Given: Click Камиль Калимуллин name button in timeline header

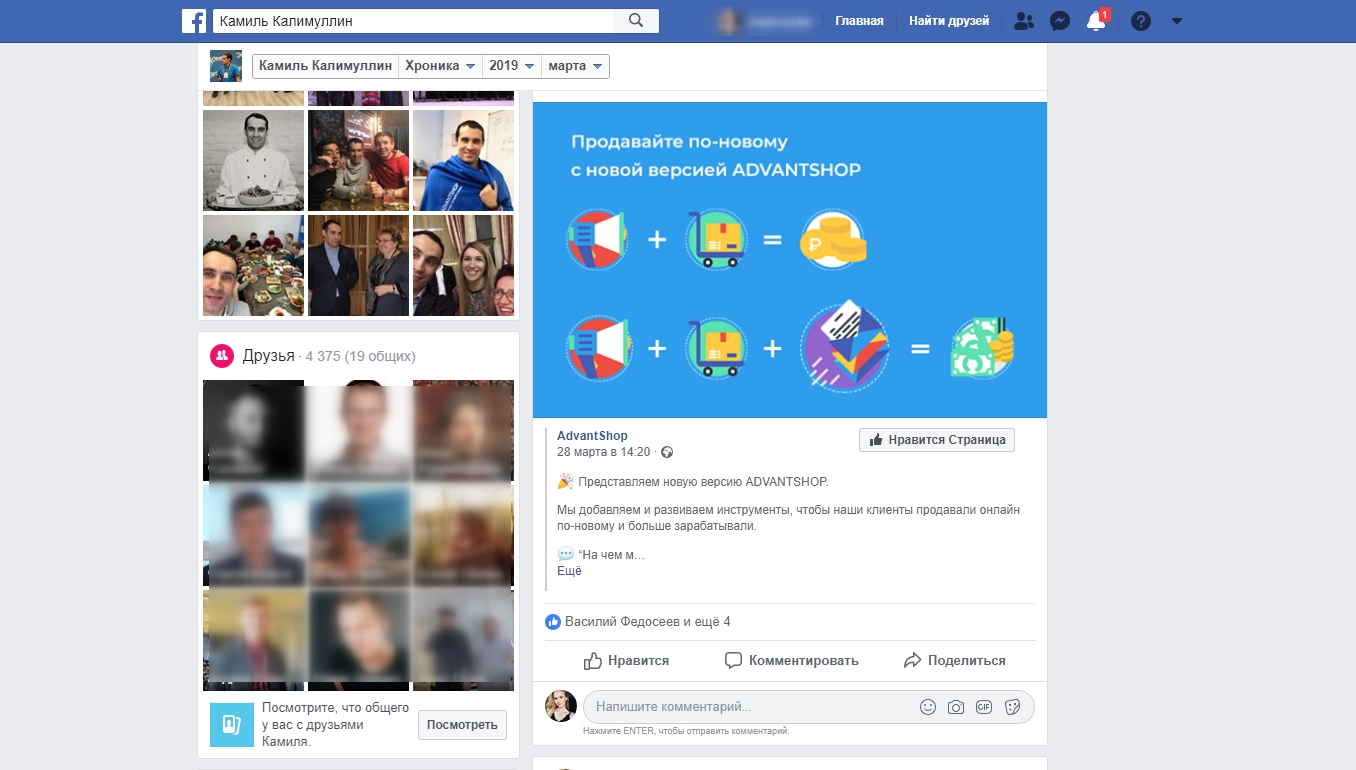Looking at the screenshot, I should (x=325, y=66).
